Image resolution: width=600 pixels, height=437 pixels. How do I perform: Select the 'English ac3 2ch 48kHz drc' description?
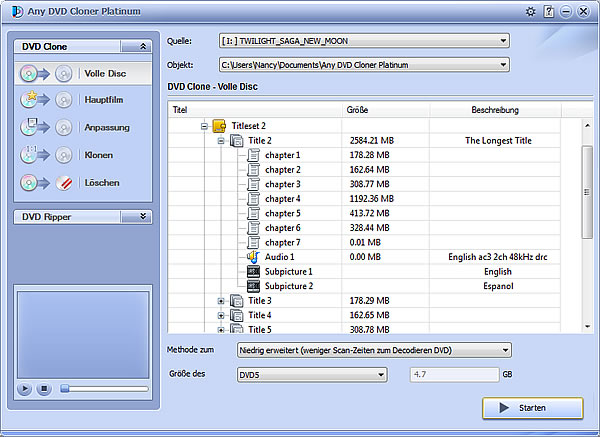pos(497,257)
